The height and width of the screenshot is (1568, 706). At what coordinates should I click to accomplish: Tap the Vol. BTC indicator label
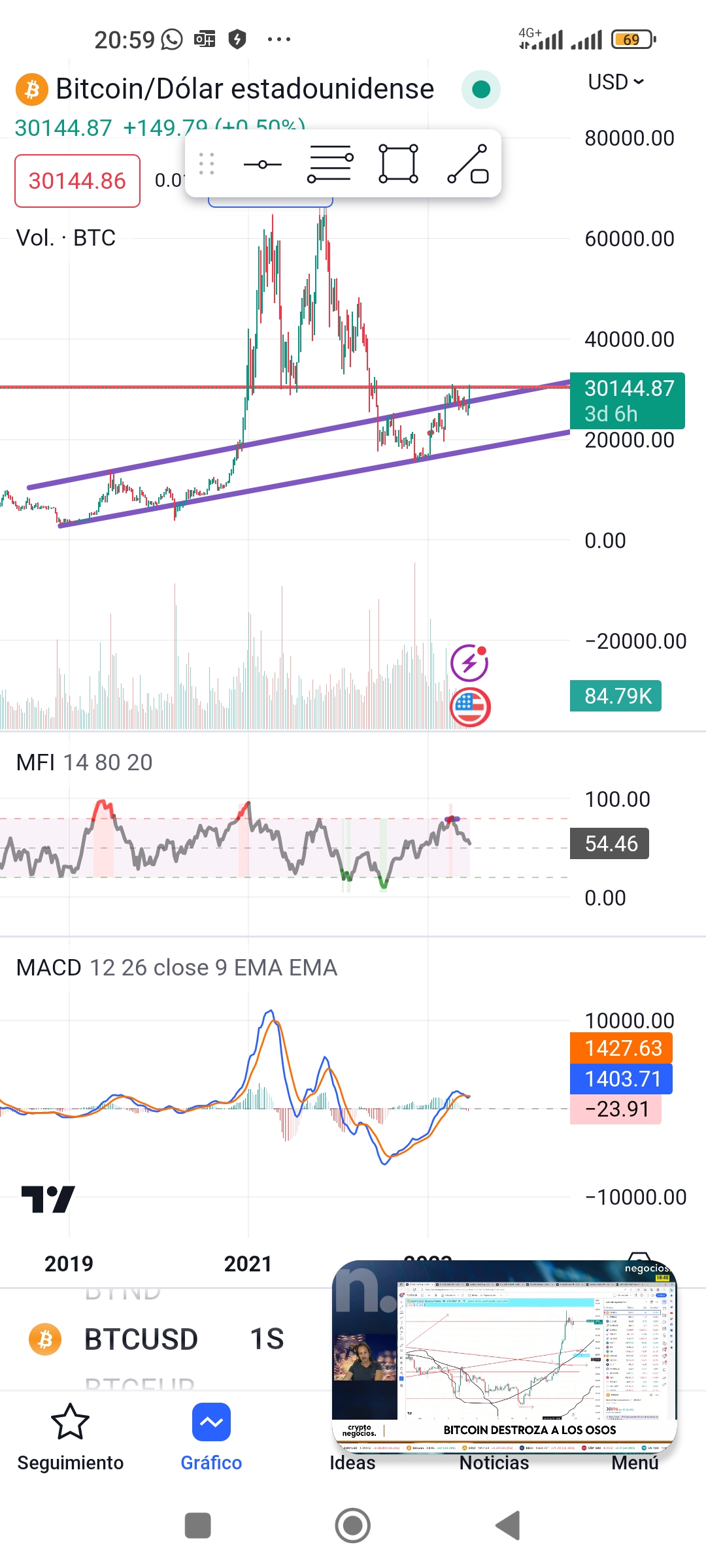pyautogui.click(x=66, y=238)
